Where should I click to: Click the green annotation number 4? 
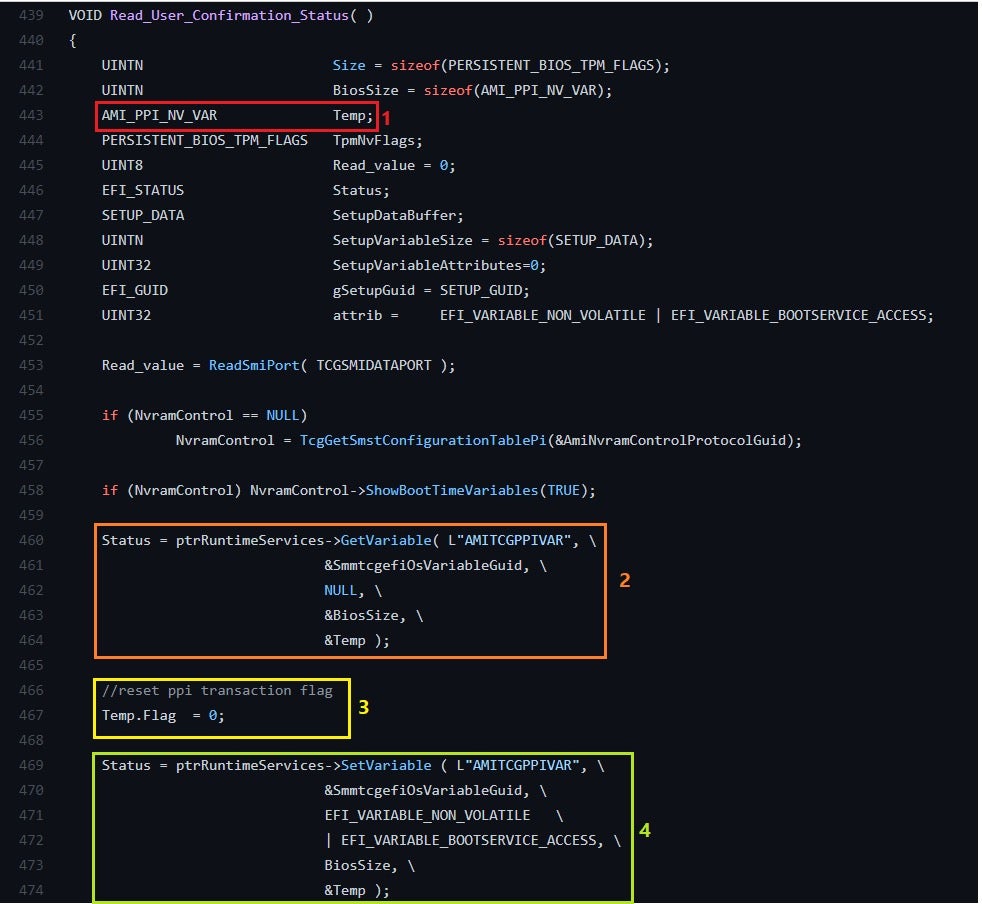(645, 830)
